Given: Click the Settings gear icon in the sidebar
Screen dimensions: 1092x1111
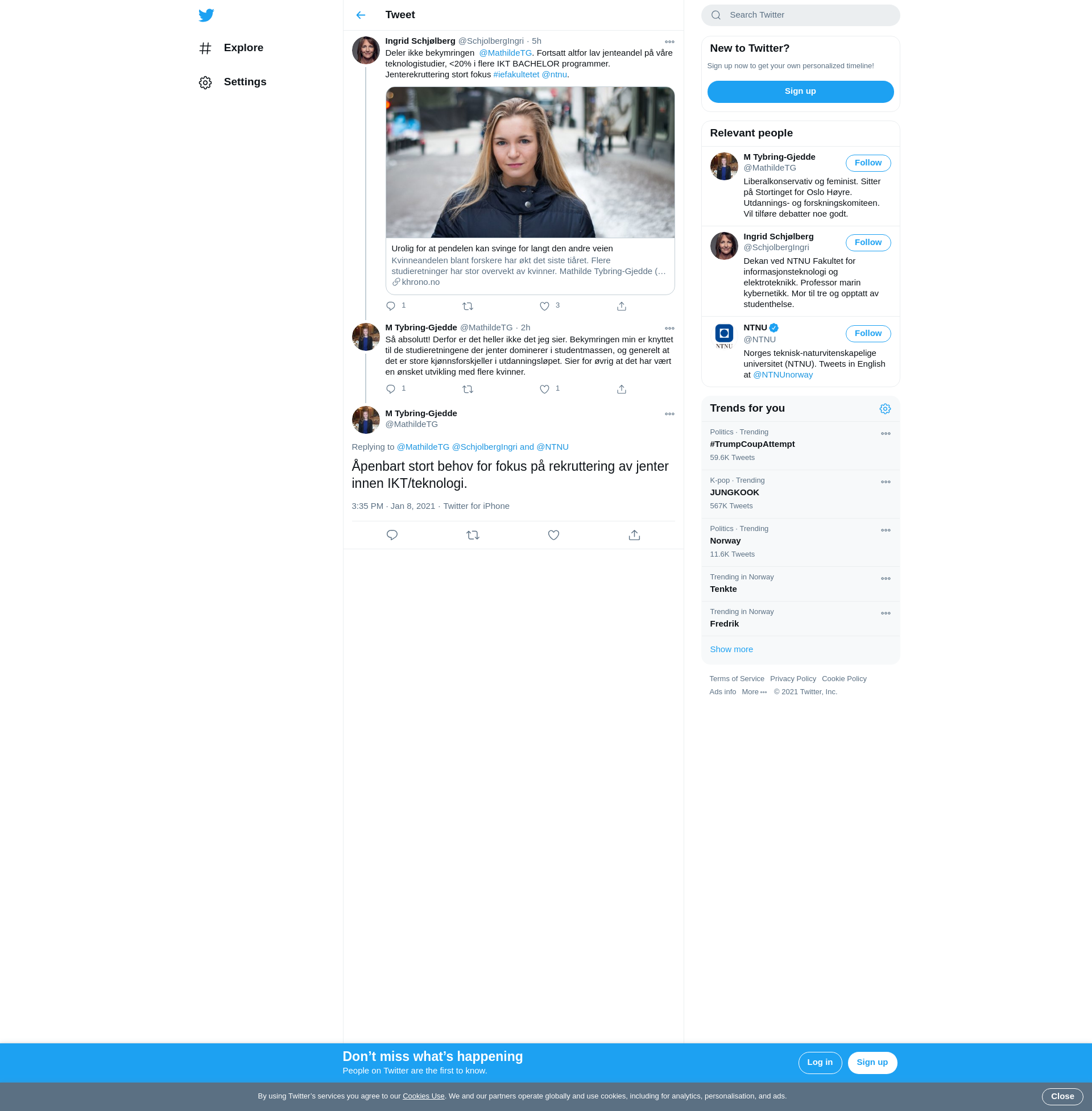Looking at the screenshot, I should pyautogui.click(x=205, y=82).
